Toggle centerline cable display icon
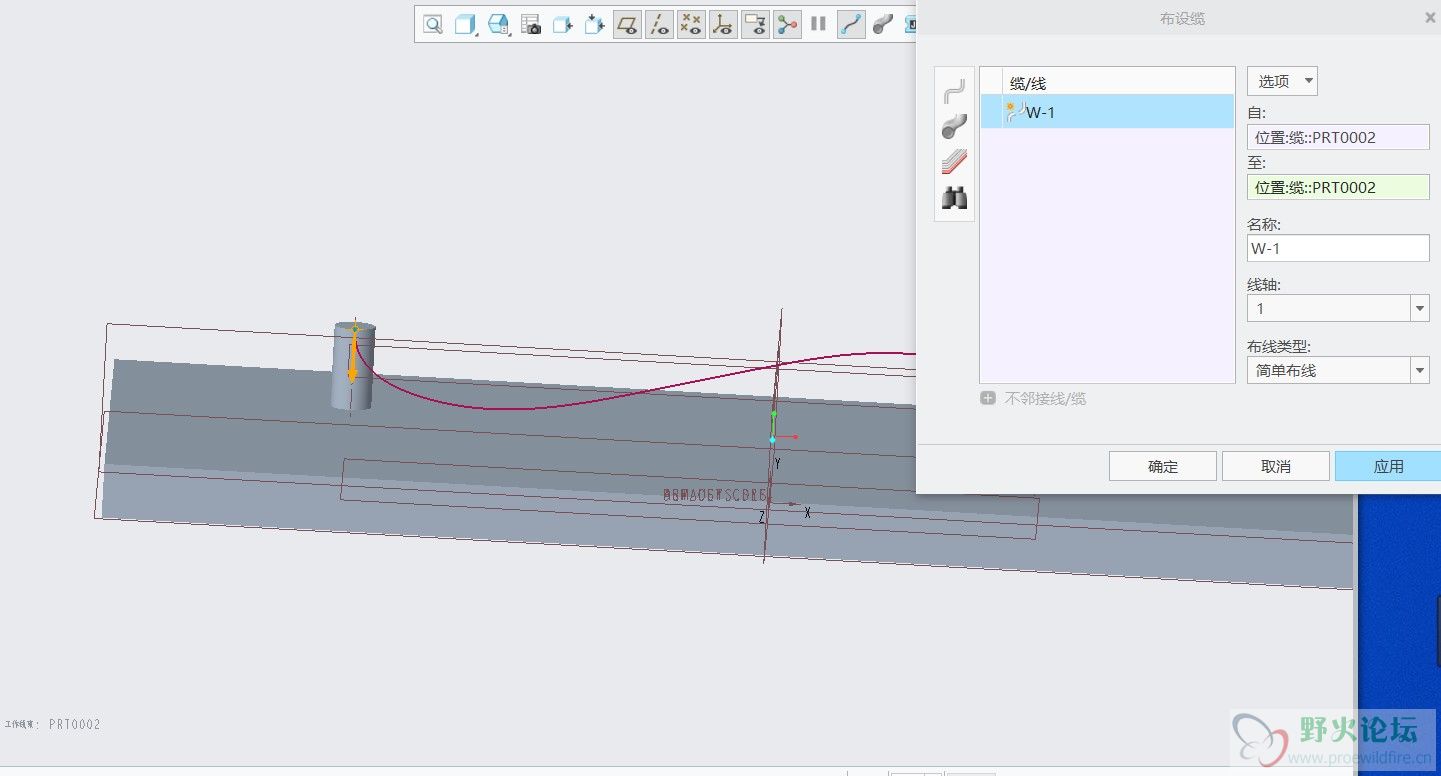Image resolution: width=1441 pixels, height=776 pixels. click(x=851, y=24)
